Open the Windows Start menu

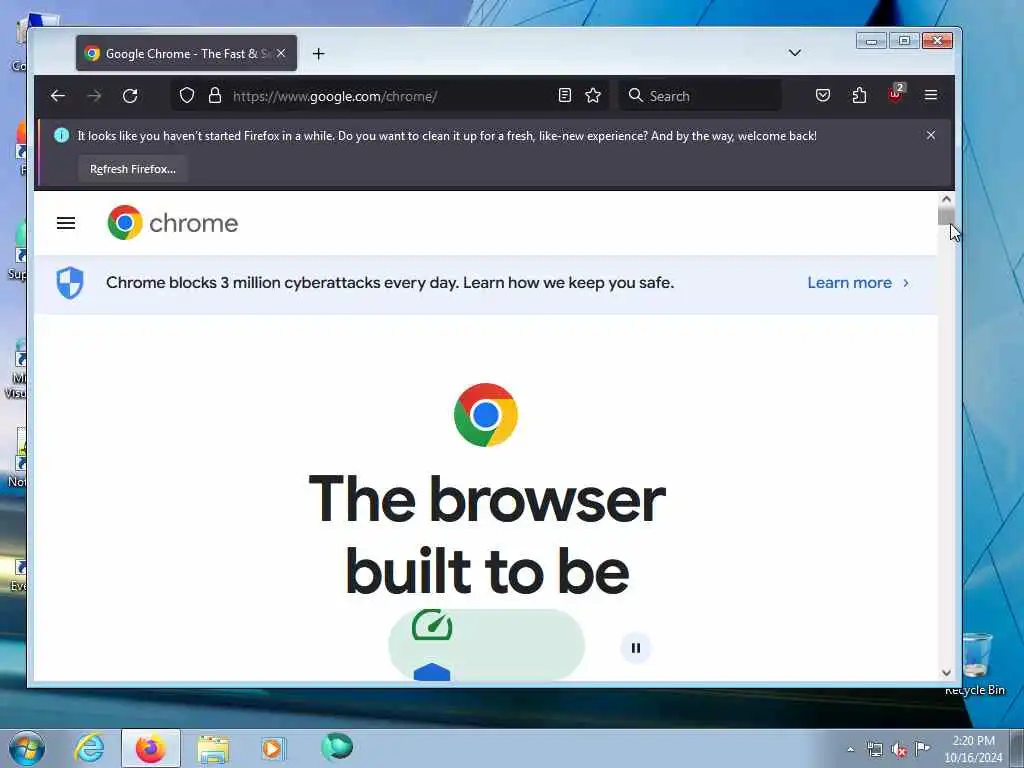point(27,749)
